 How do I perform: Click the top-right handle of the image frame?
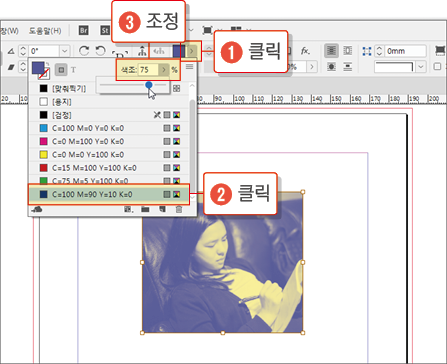(x=303, y=192)
